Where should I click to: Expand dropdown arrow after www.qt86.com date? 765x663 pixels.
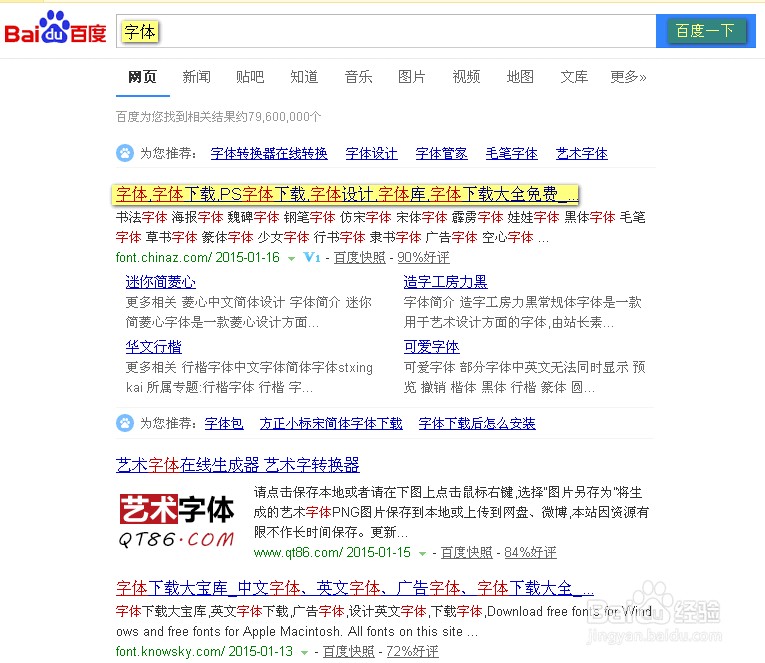[423, 554]
